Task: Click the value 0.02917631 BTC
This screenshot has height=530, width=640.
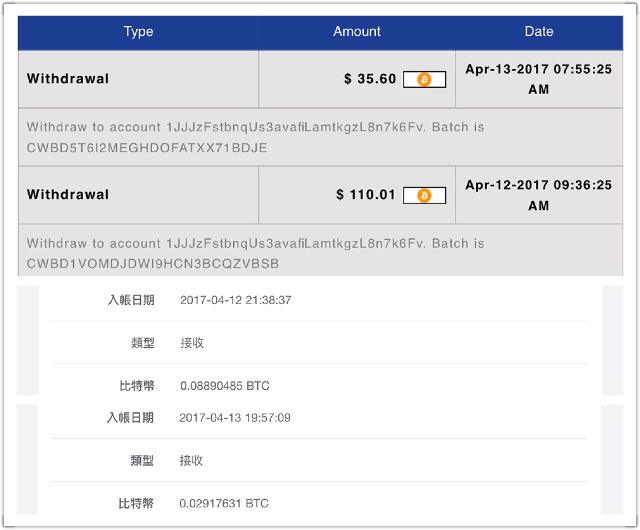Action: point(224,503)
